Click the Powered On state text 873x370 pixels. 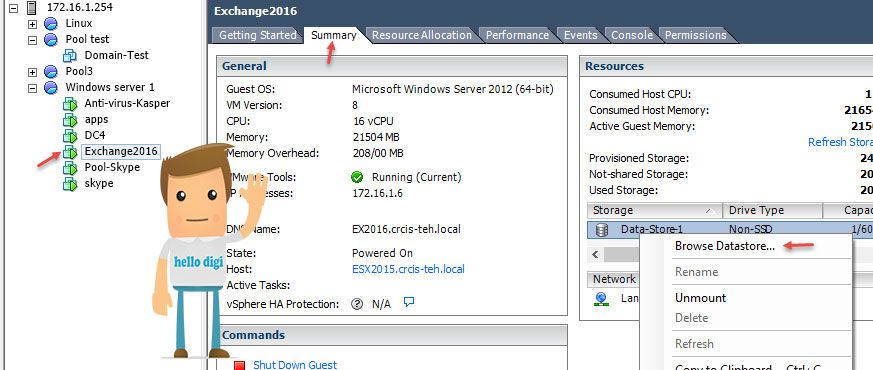coord(382,253)
